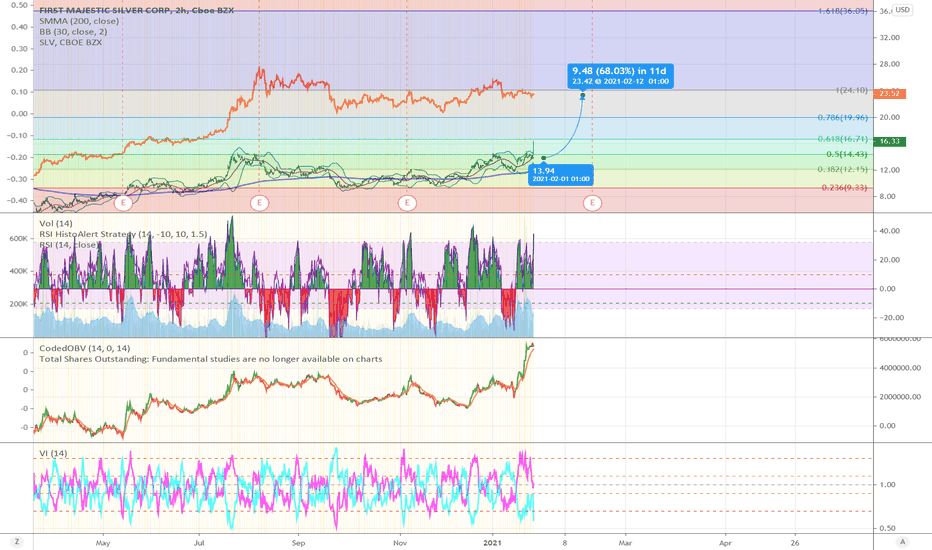
Task: Click the earnings E marker near November
Action: pyautogui.click(x=407, y=203)
